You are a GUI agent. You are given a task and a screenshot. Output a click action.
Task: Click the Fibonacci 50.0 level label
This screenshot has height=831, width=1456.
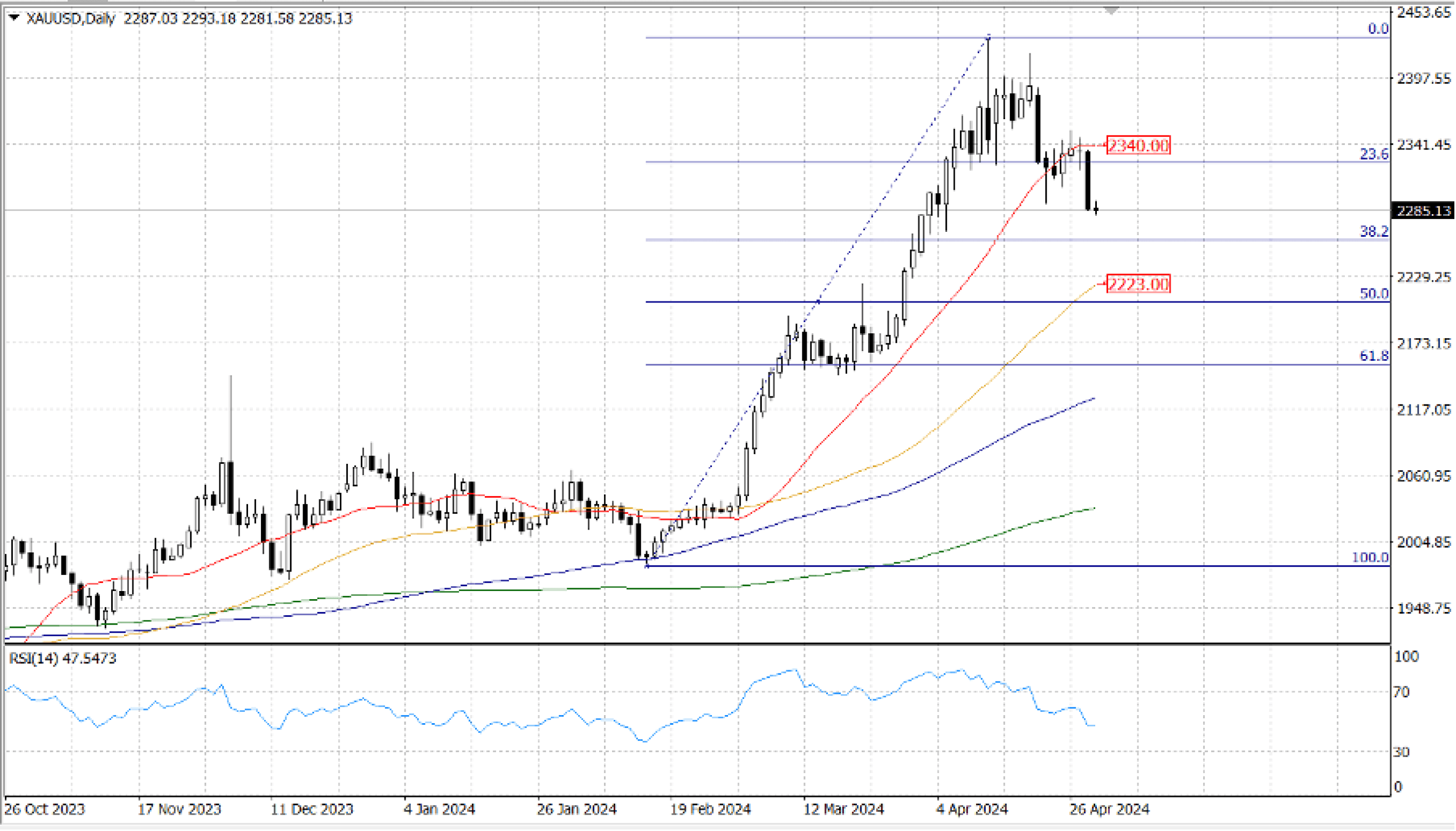click(x=1374, y=293)
